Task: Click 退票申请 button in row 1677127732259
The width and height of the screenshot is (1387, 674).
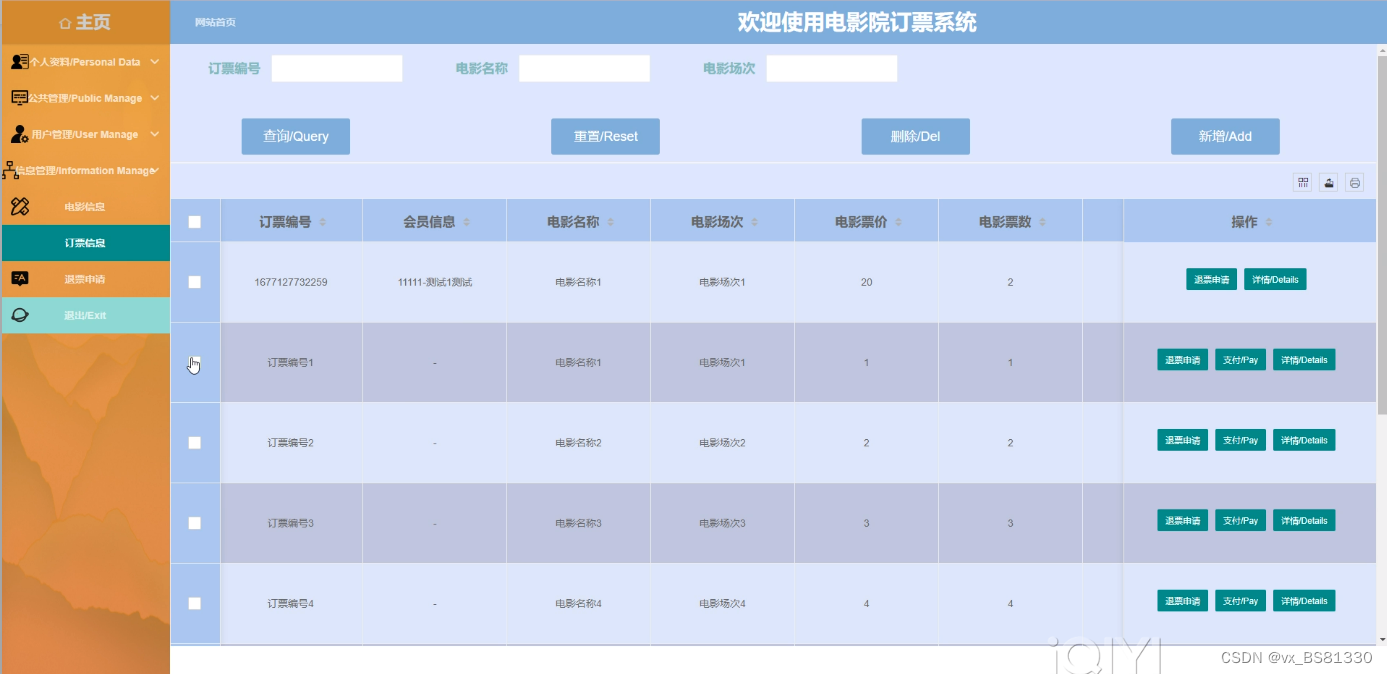Action: pos(1211,279)
